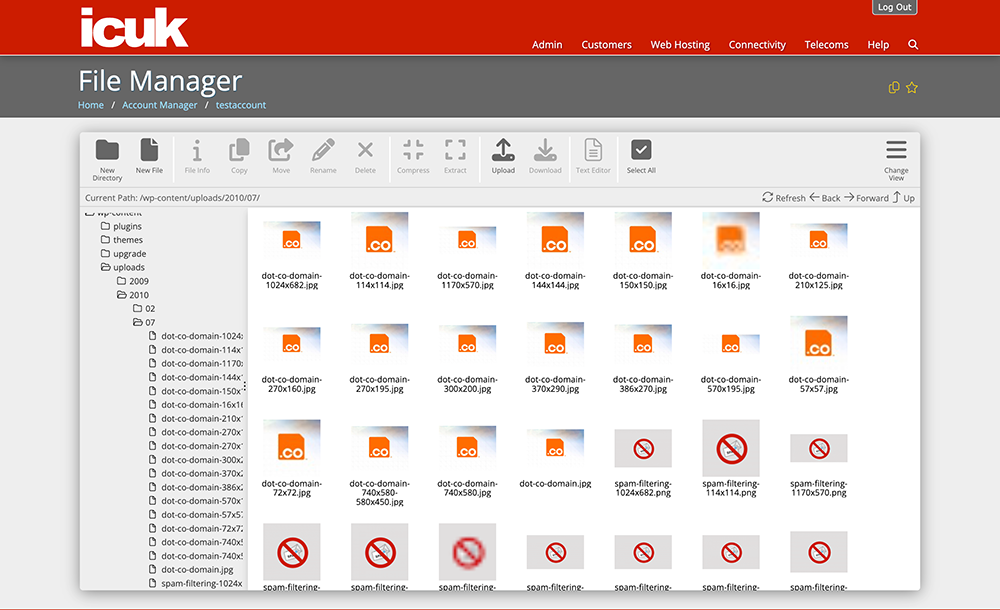This screenshot has width=1000, height=610.
Task: Click the search magnifier in header
Action: 913,45
